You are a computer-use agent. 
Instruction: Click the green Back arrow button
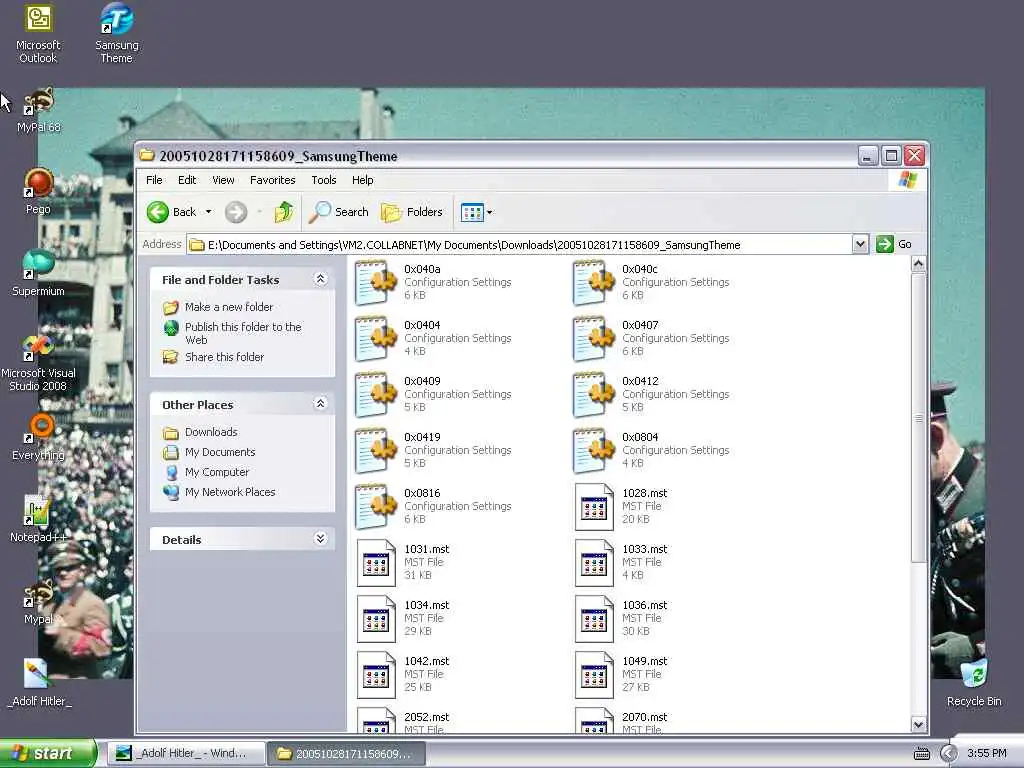171,212
